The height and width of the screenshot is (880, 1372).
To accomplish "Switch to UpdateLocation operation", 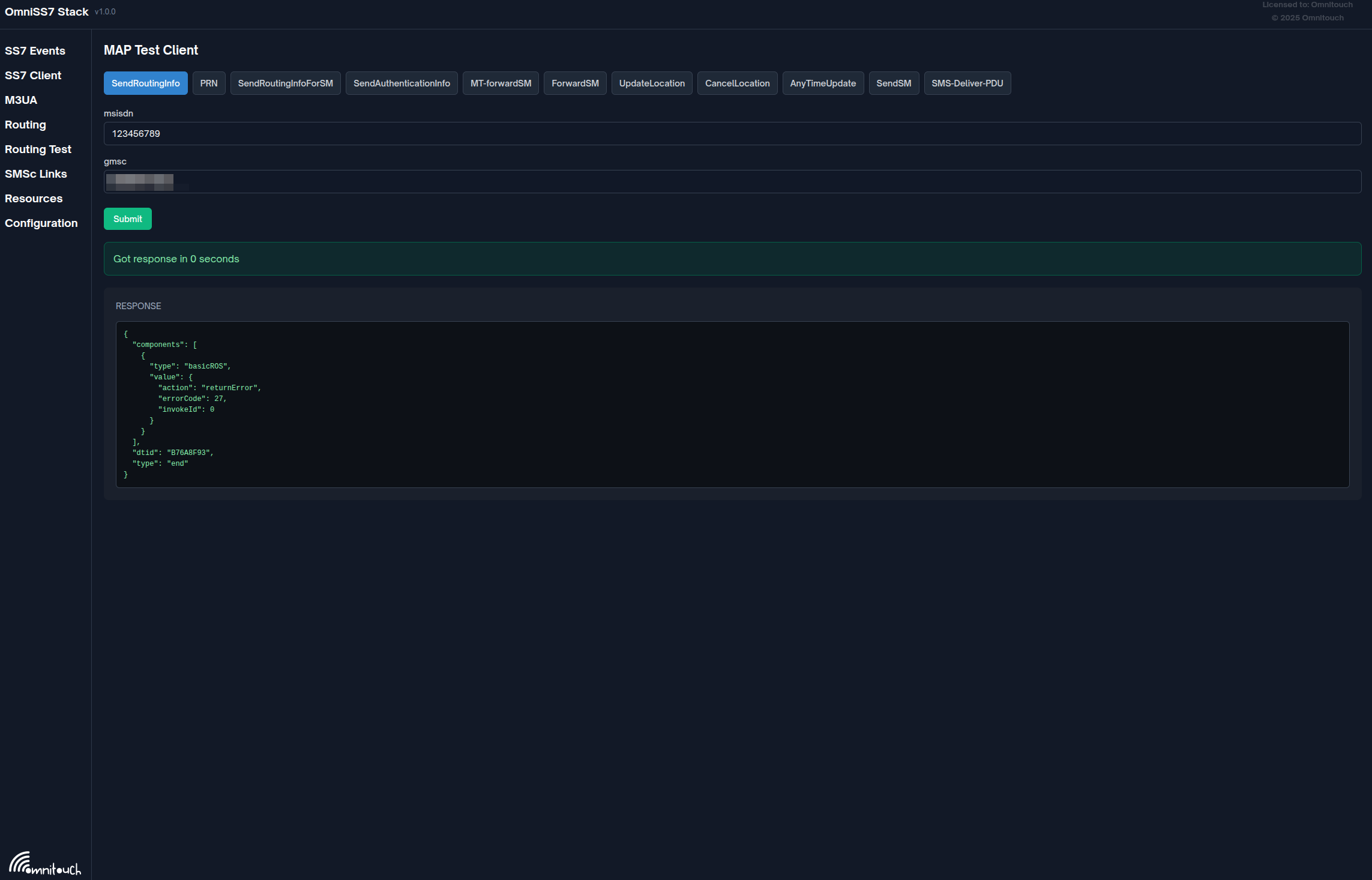I will 652,83.
